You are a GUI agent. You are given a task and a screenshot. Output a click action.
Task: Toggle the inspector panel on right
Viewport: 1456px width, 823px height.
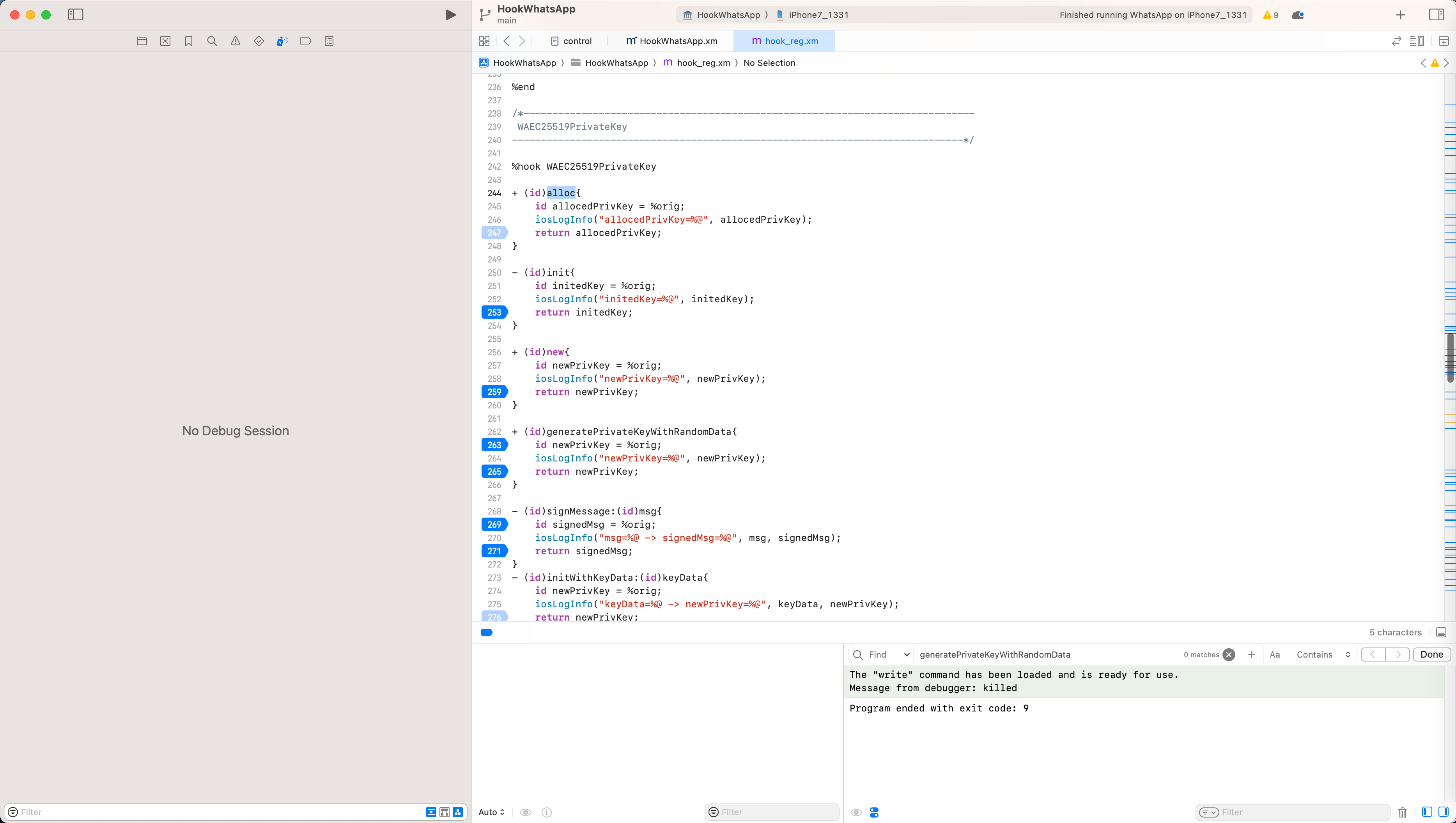click(1436, 15)
